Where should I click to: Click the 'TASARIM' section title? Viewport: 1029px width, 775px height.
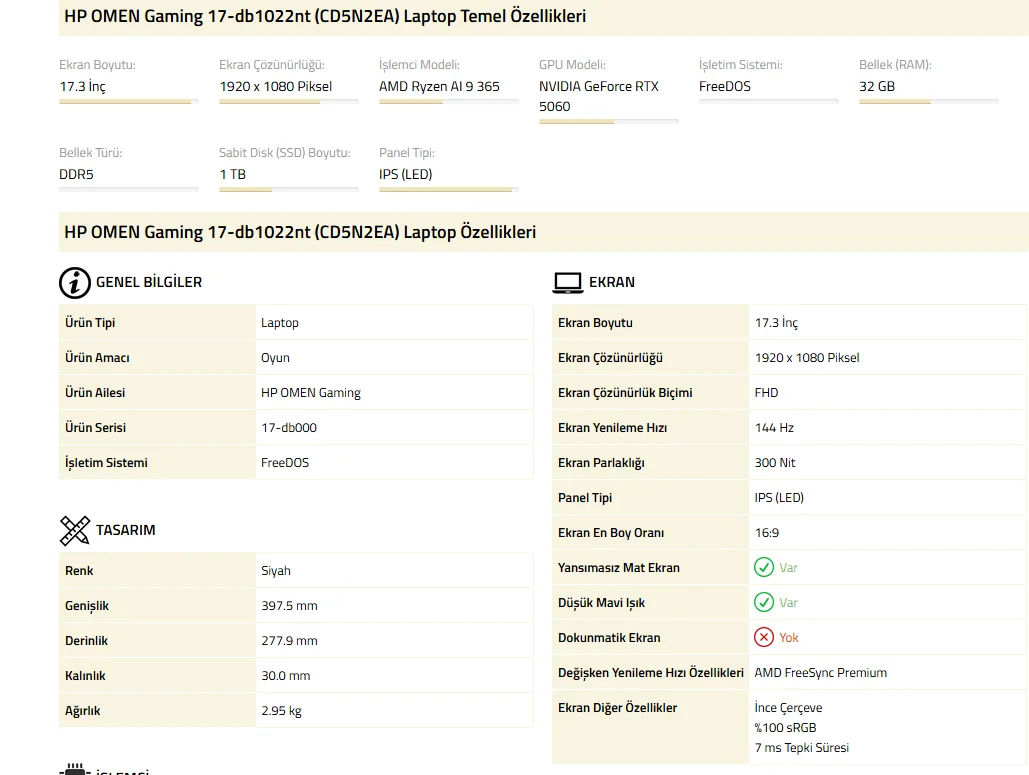[x=125, y=531]
